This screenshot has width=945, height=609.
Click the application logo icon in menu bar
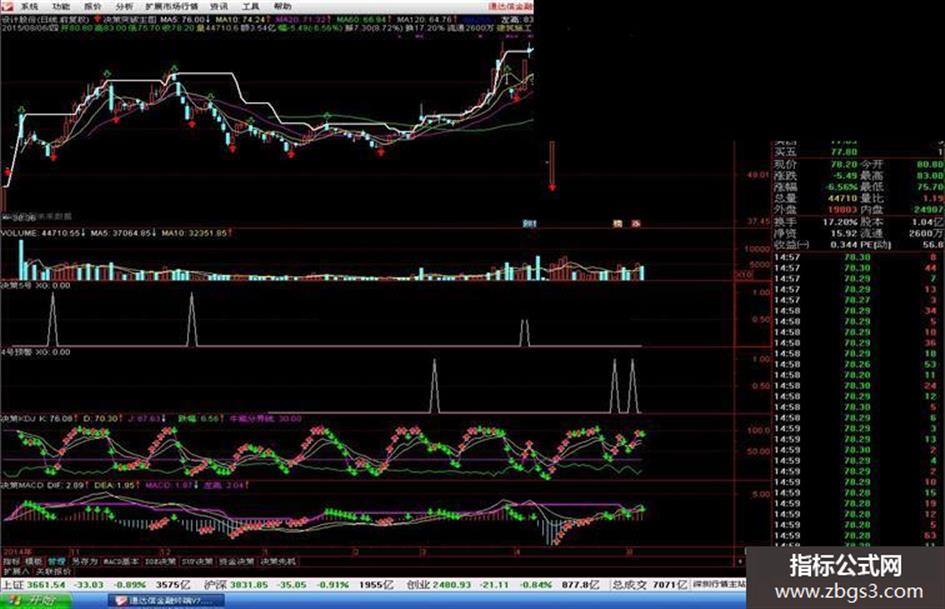coord(7,6)
